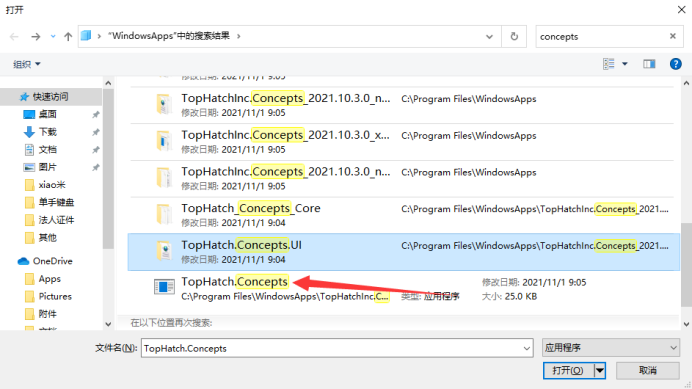Open the Pictures folder under OneDrive
Viewport: 692px width, 389px height.
tap(55, 296)
